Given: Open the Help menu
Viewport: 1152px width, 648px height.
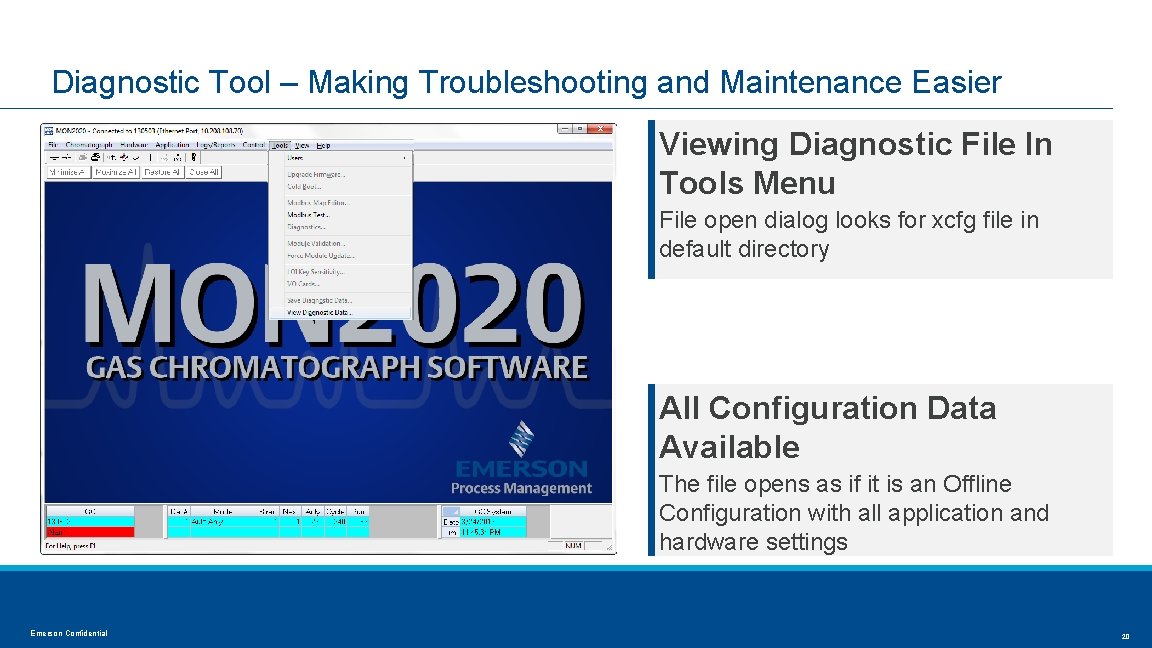Looking at the screenshot, I should [323, 145].
